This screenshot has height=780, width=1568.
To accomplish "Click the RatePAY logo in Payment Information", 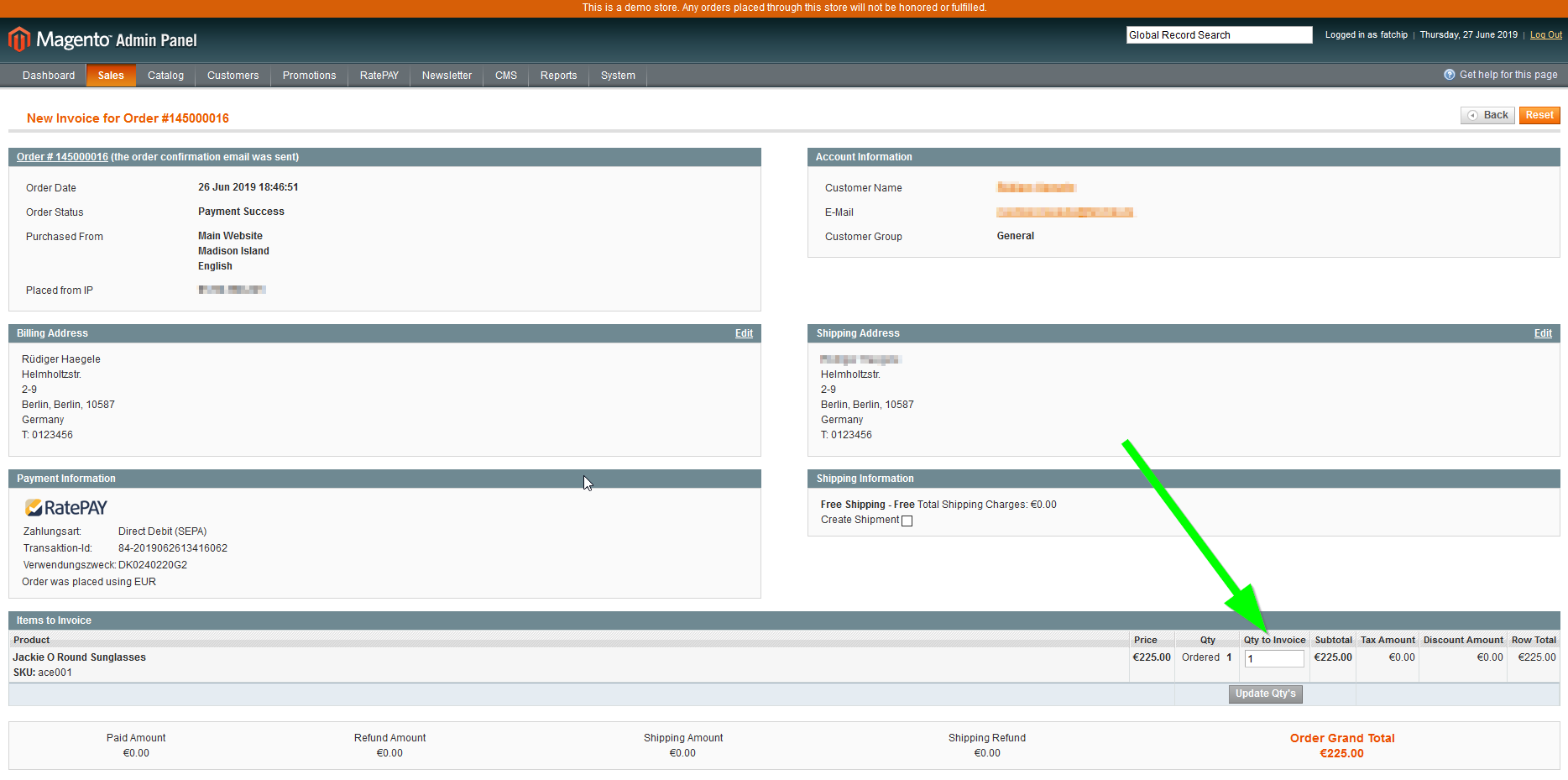I will pos(66,508).
